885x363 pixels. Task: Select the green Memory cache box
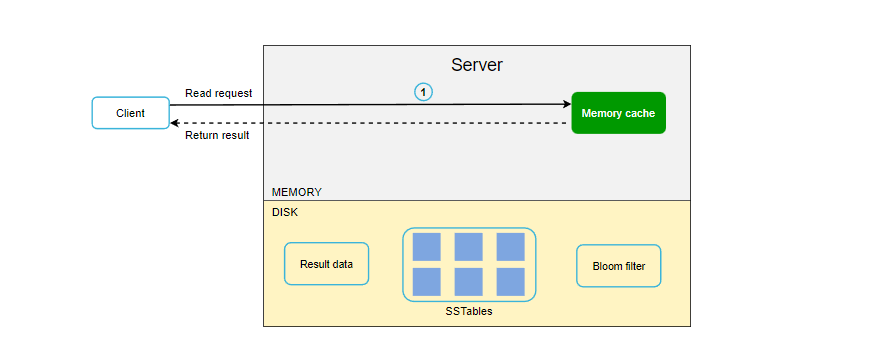[618, 113]
